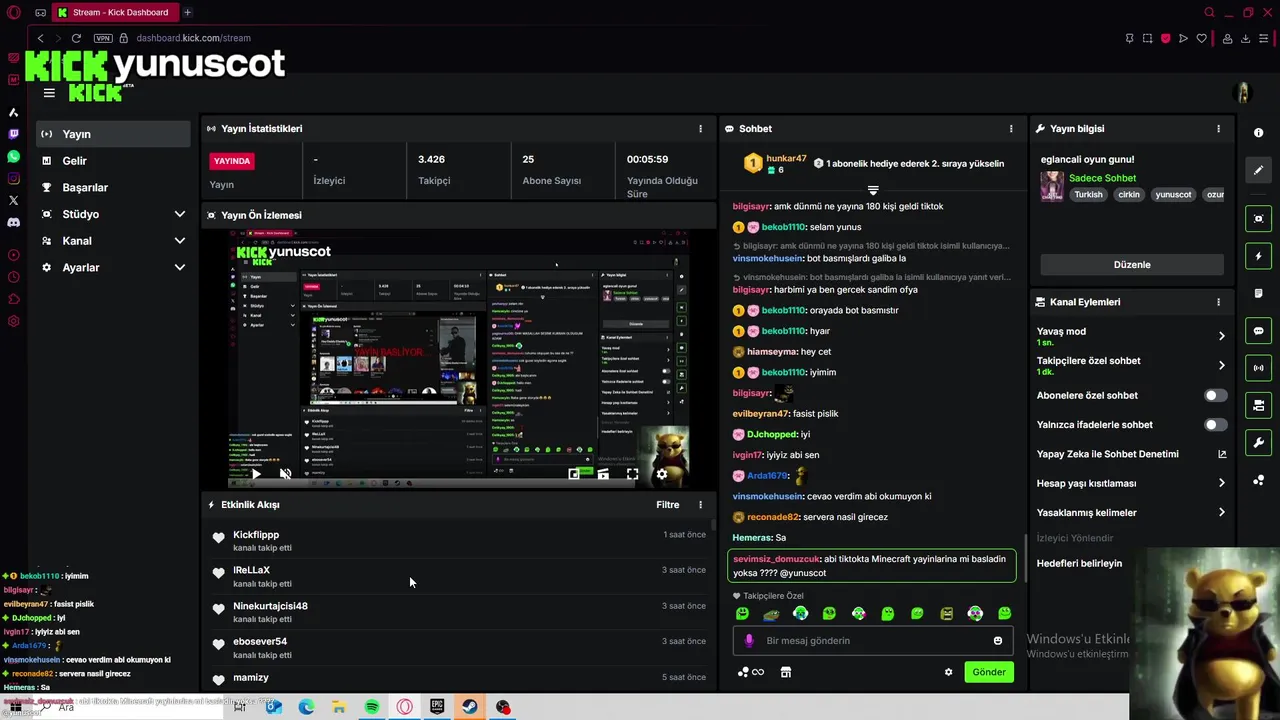Open Opera sidebar settings gear icon
The image size is (1280, 720).
click(x=13, y=322)
